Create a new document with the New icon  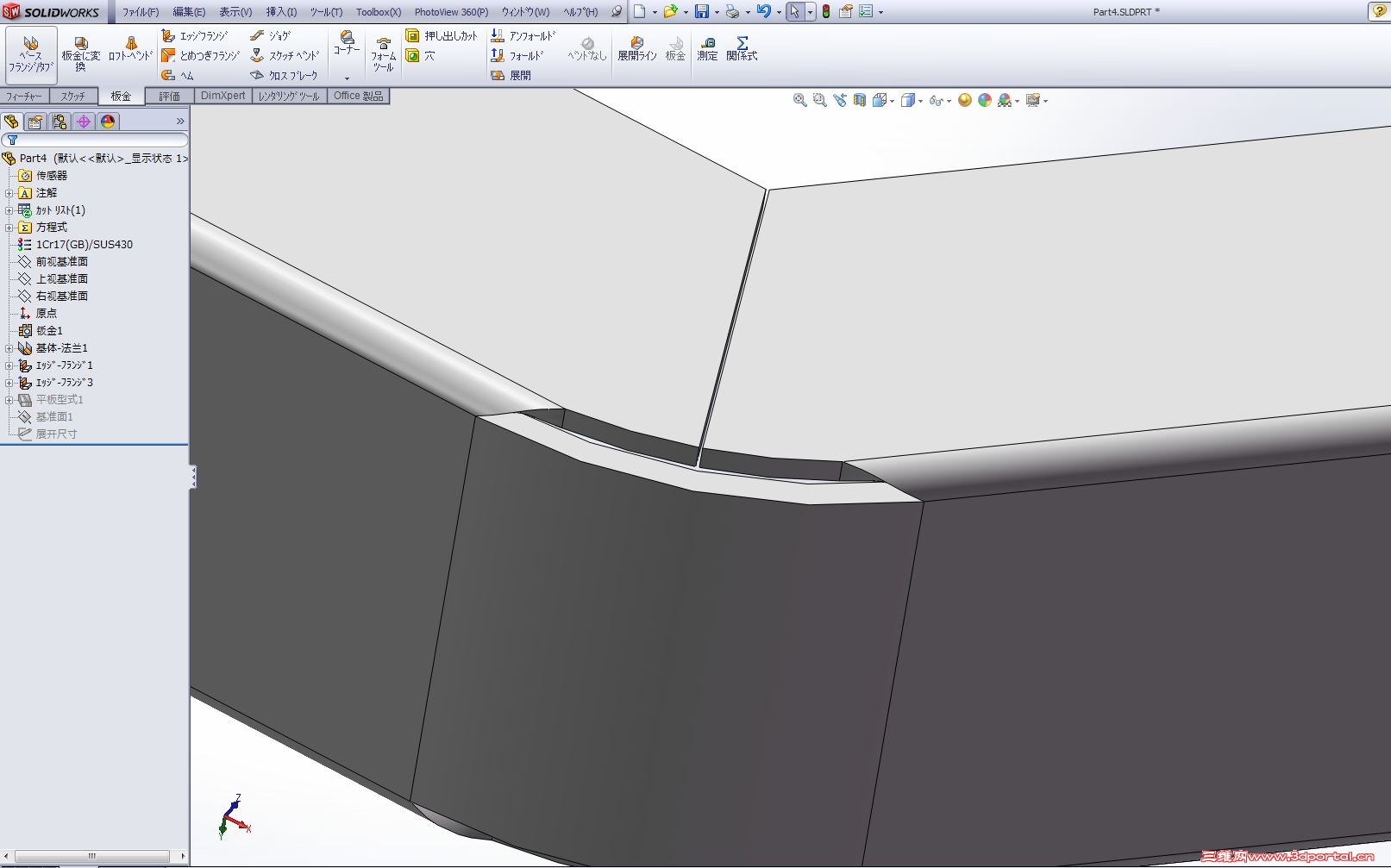[x=640, y=12]
